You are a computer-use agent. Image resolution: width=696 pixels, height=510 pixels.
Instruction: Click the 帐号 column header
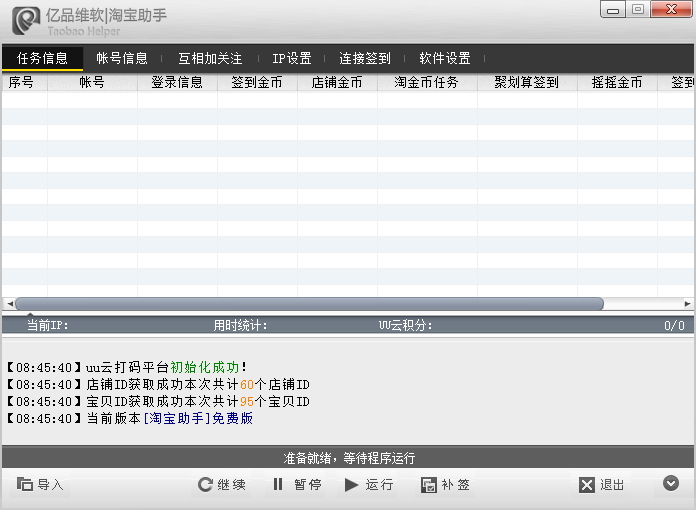coord(91,83)
